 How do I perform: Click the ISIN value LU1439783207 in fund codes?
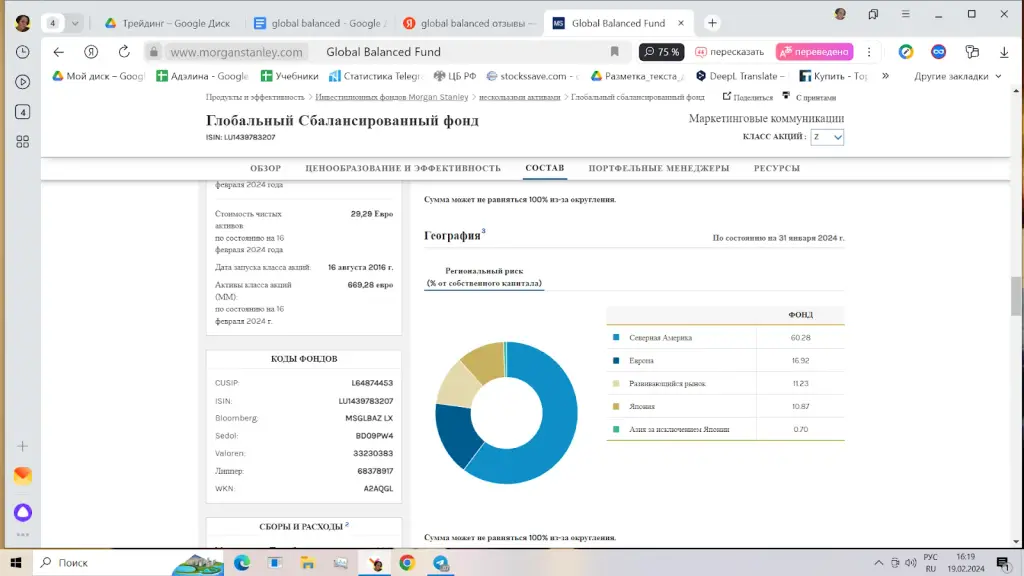[x=366, y=401]
